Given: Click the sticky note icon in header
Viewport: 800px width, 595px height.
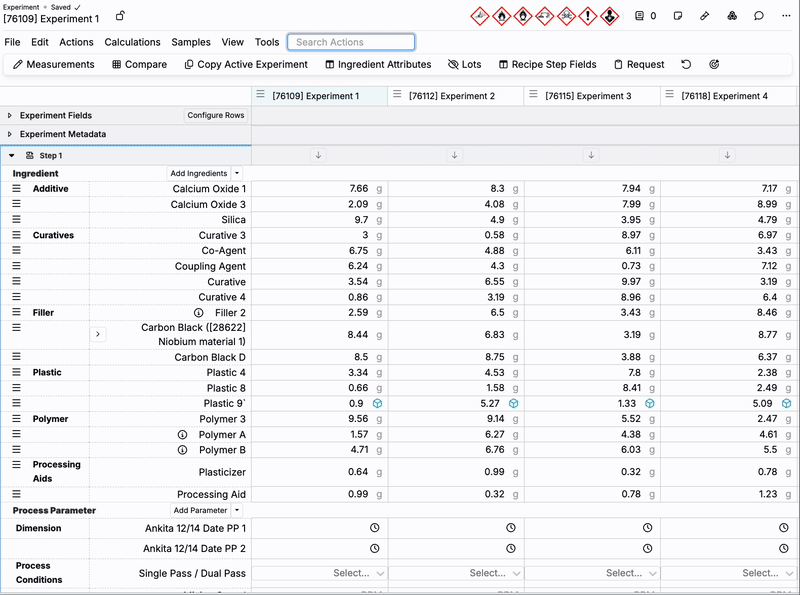Looking at the screenshot, I should point(678,16).
